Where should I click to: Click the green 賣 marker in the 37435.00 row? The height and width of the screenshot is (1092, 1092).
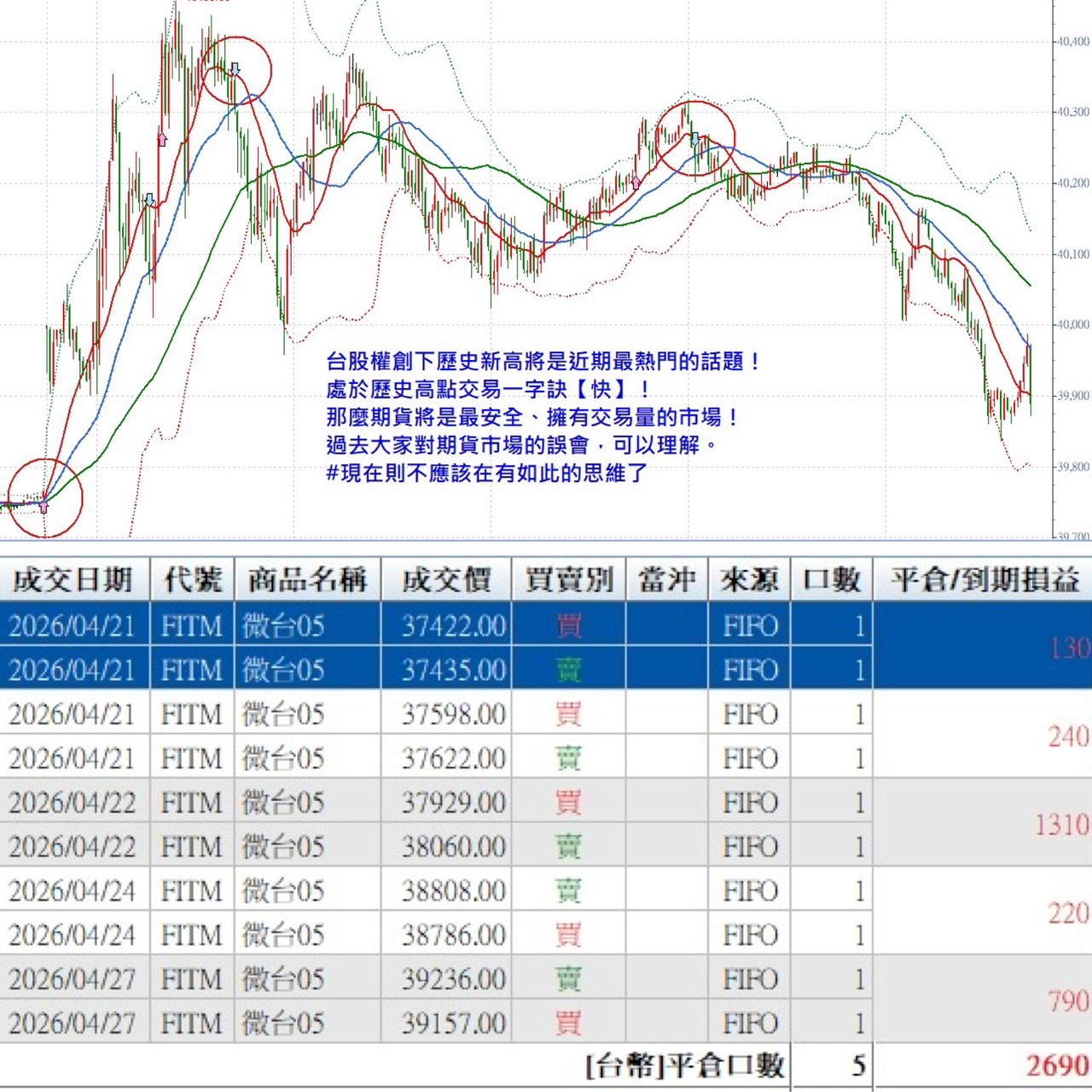568,670
